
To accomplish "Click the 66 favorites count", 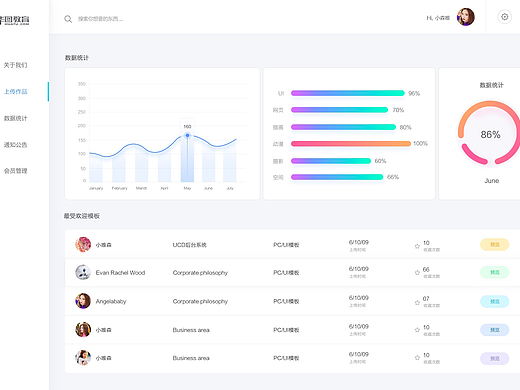I will coord(426,269).
